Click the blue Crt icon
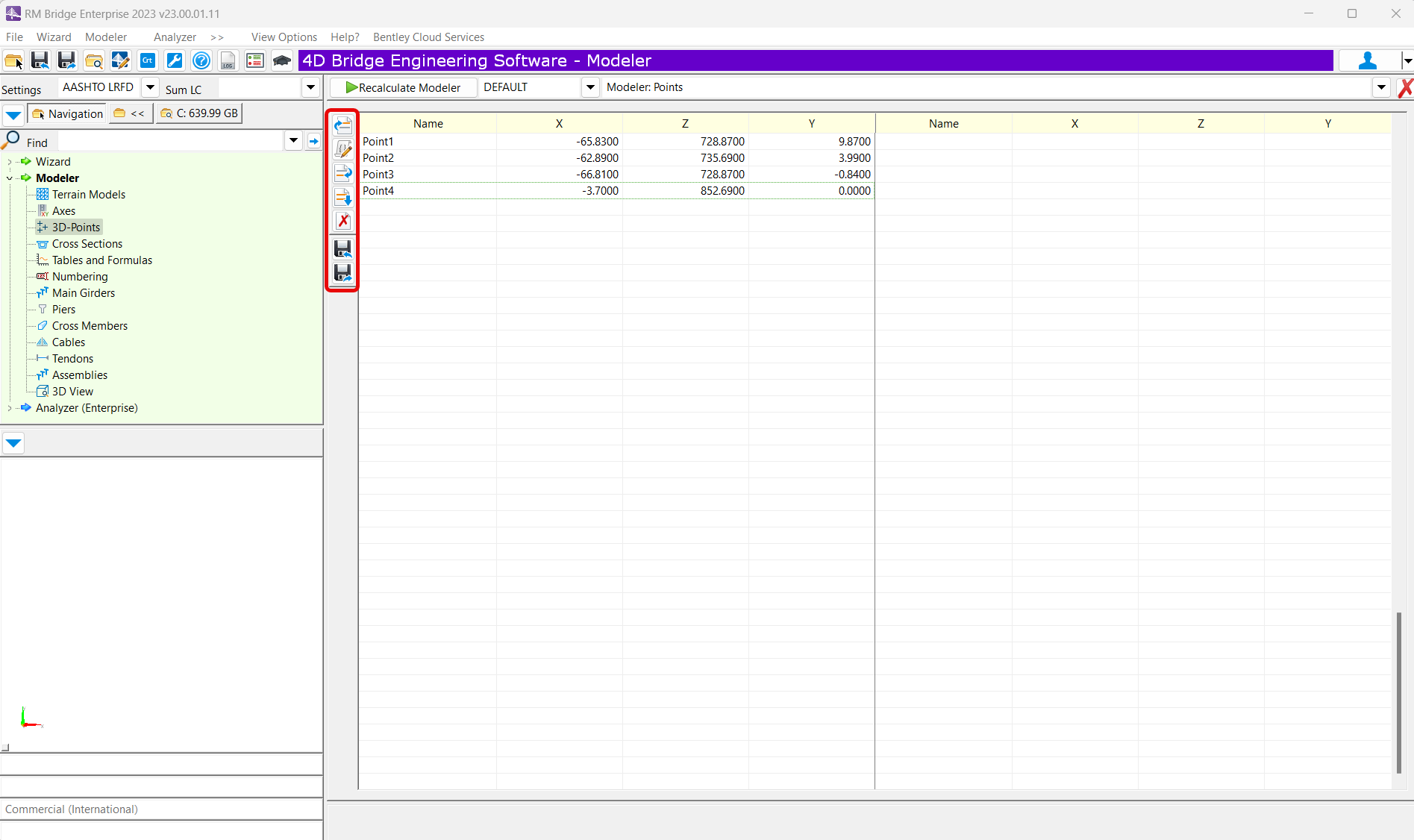The image size is (1414, 840). point(148,61)
